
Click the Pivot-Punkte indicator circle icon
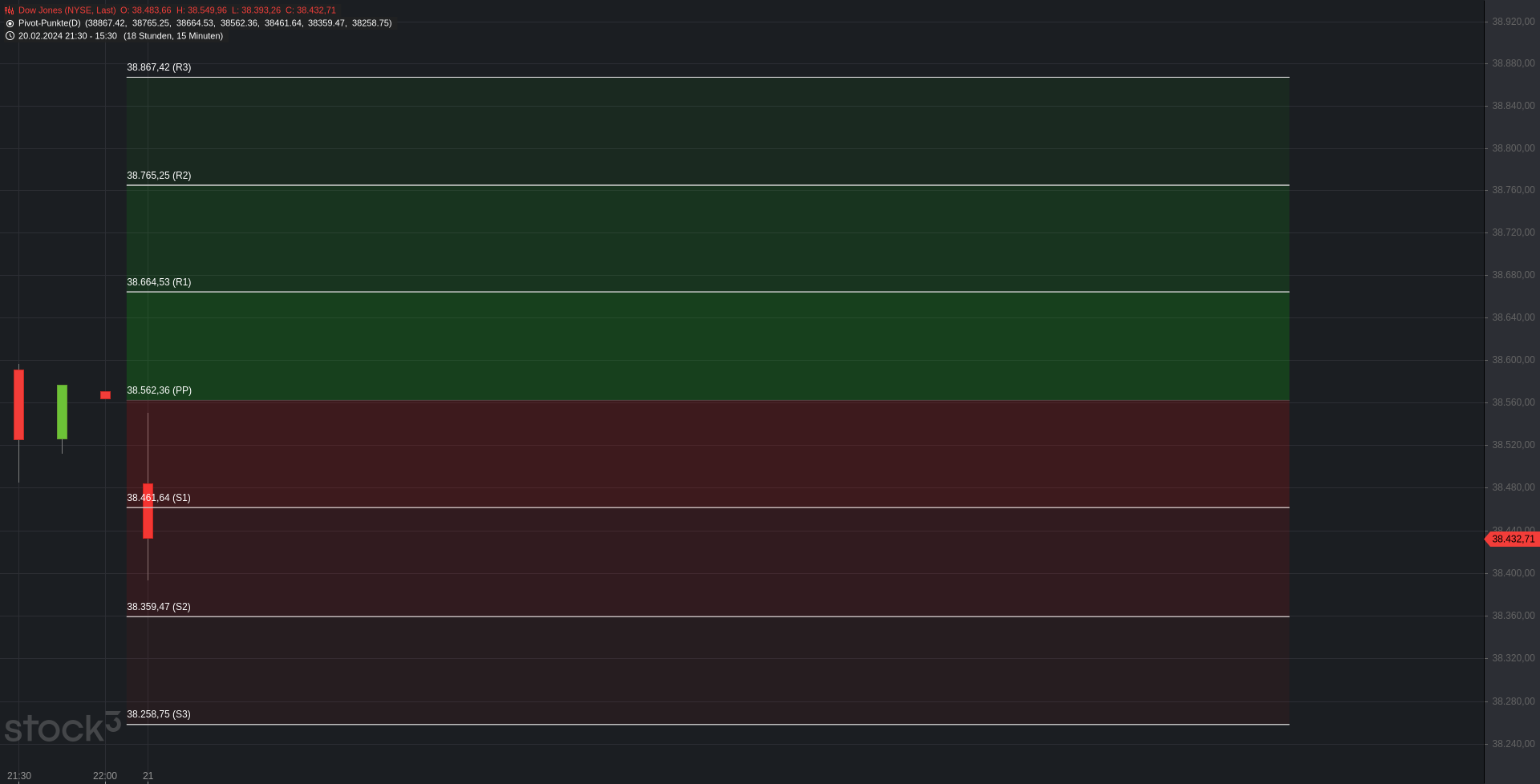(x=10, y=23)
